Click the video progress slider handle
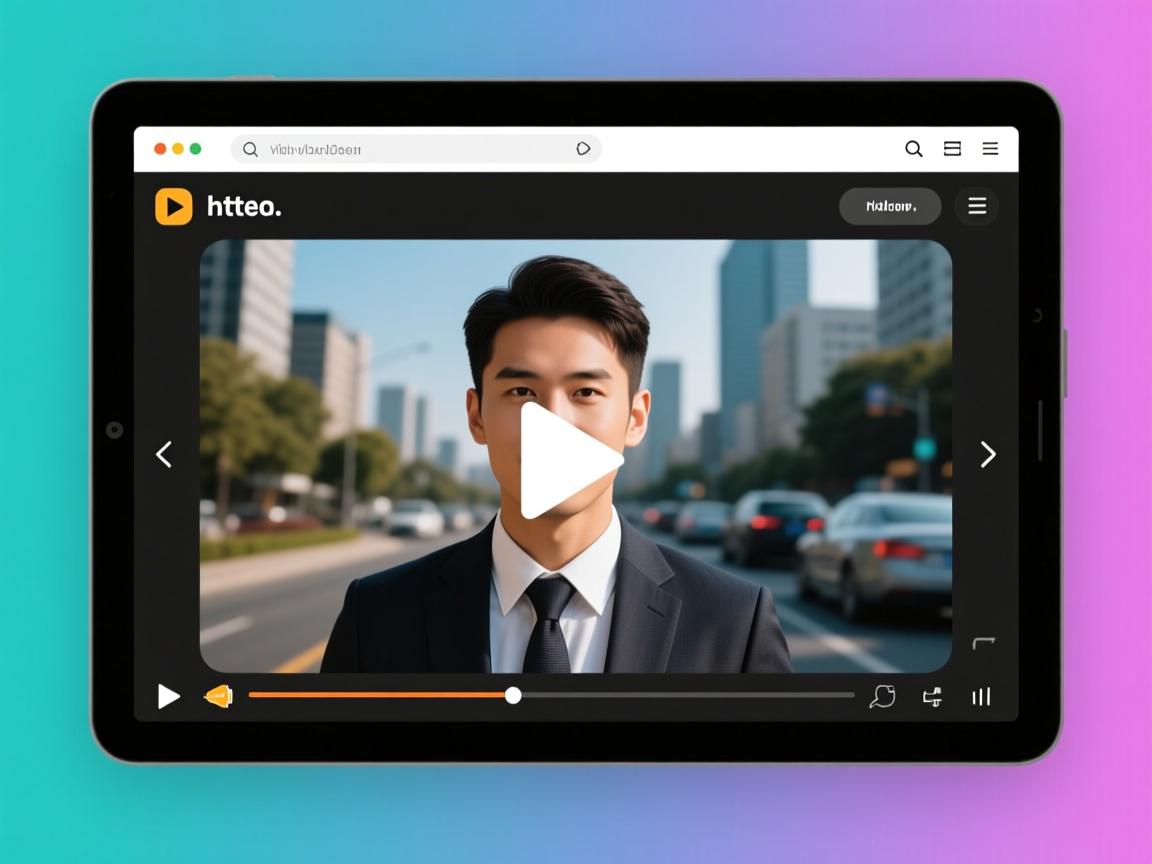 coord(513,695)
